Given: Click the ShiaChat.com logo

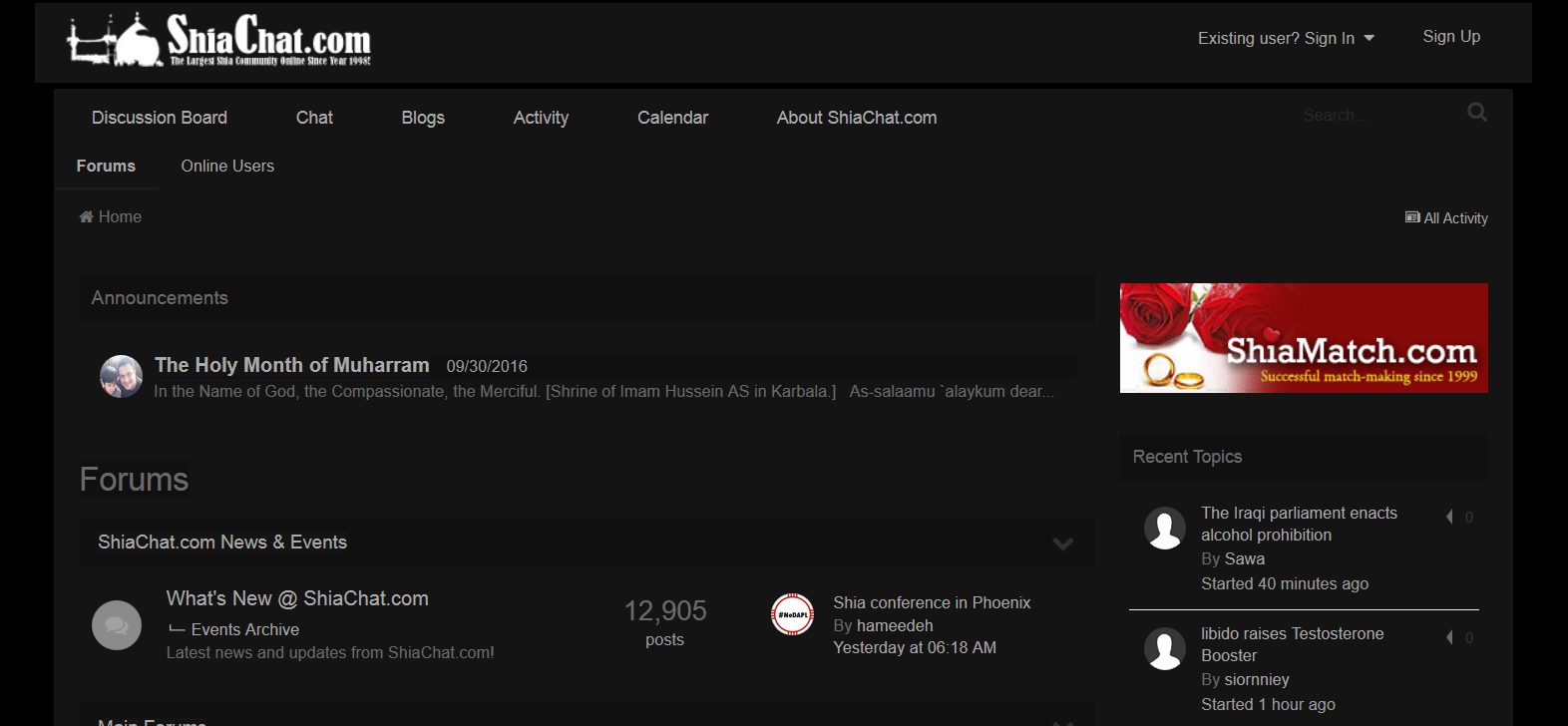Looking at the screenshot, I should tap(218, 40).
